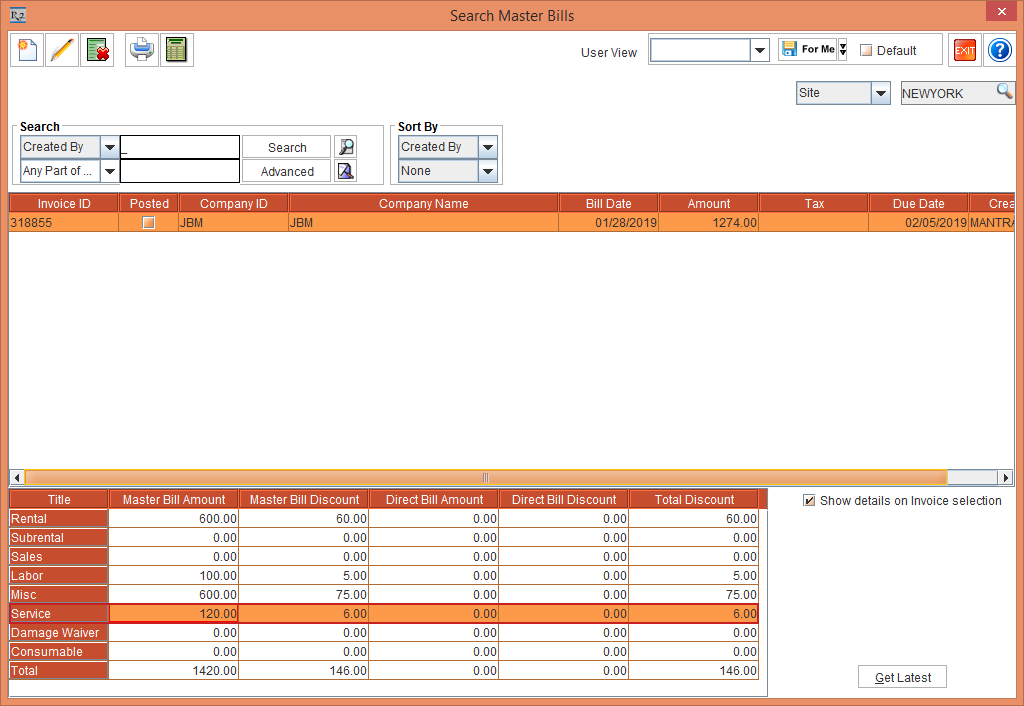Create a new master bill document
This screenshot has width=1024, height=706.
coord(26,49)
